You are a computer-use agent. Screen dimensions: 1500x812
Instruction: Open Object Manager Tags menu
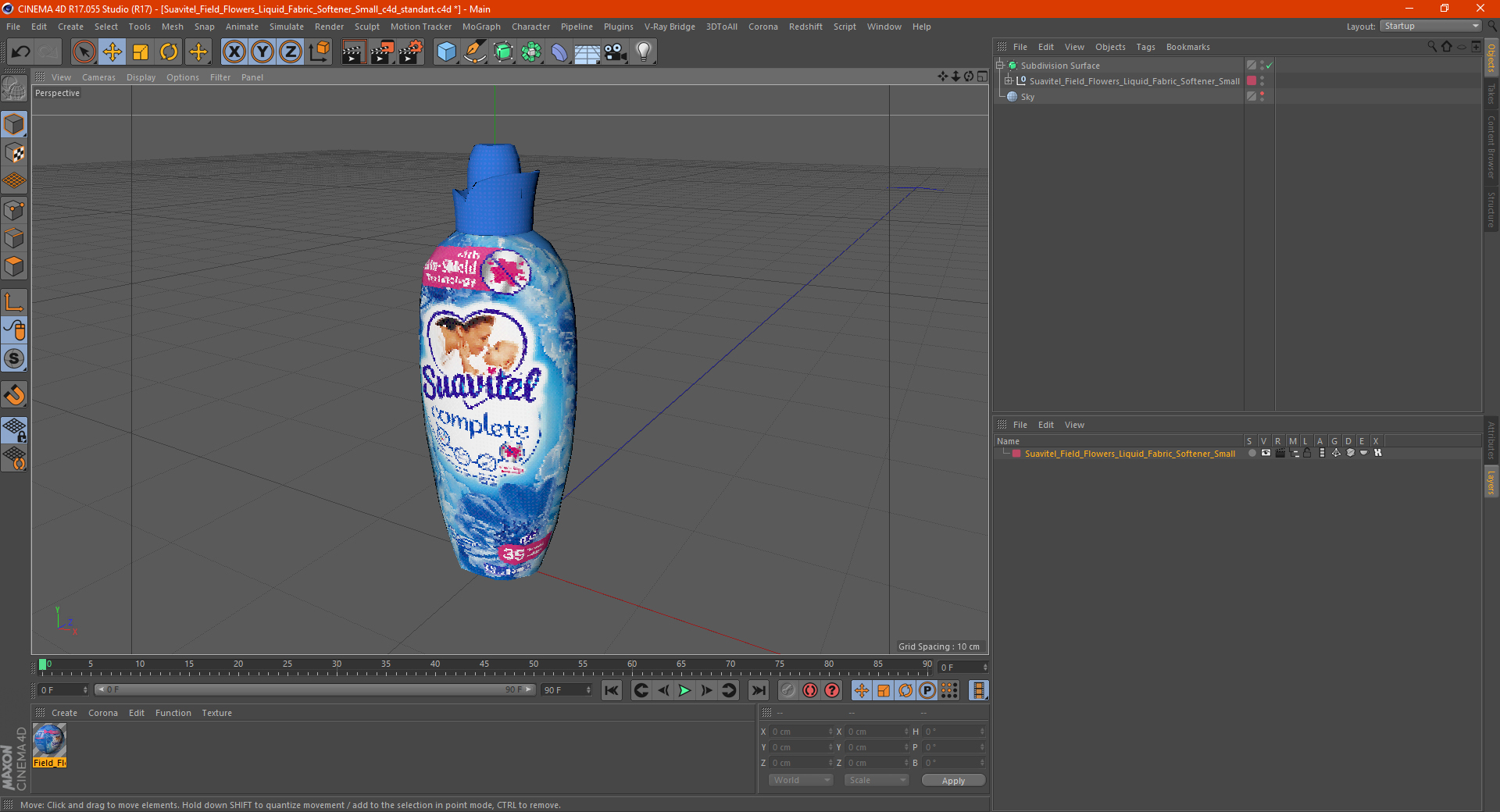(x=1145, y=47)
